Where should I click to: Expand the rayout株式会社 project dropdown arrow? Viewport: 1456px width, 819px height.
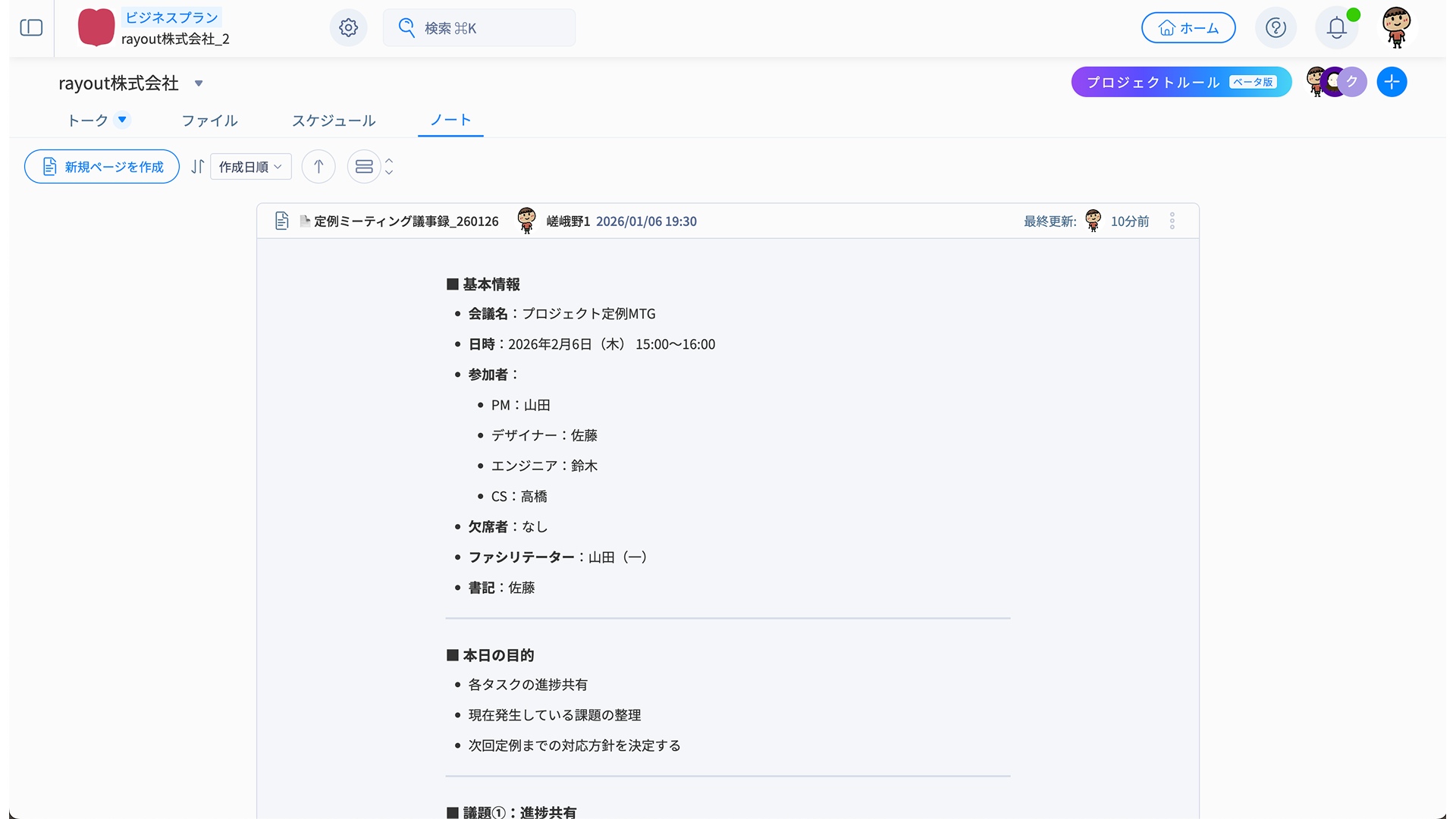(x=199, y=83)
